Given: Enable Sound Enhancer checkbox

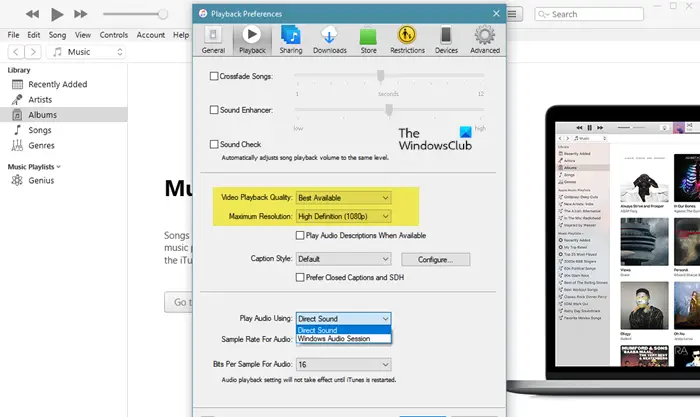Looking at the screenshot, I should tap(214, 110).
